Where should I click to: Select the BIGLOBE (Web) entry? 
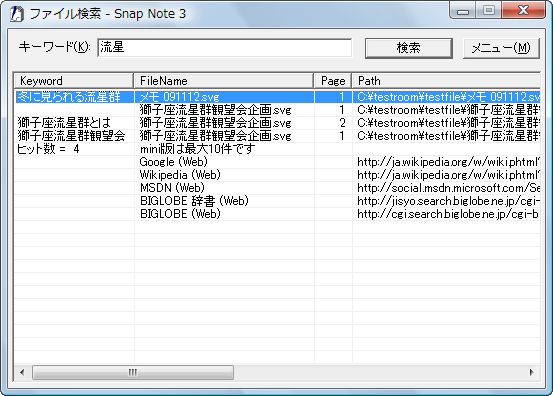180,214
